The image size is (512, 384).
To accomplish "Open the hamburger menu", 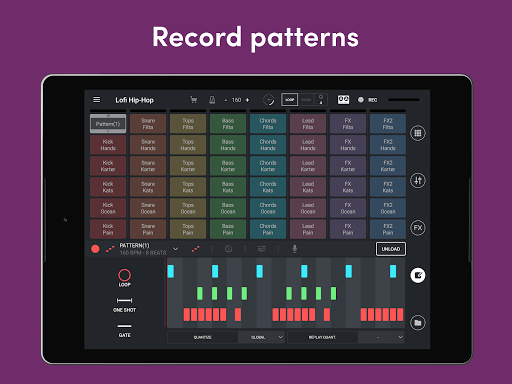I will pyautogui.click(x=97, y=100).
